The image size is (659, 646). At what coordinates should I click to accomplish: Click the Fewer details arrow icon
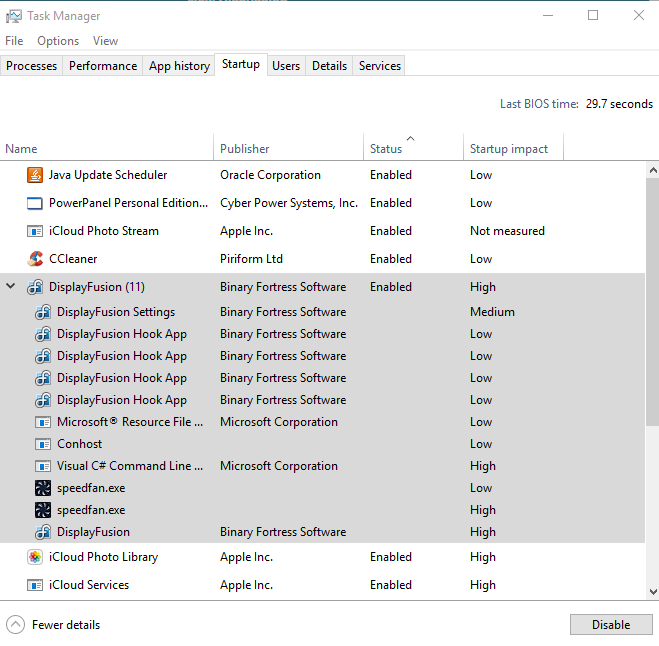tap(16, 625)
